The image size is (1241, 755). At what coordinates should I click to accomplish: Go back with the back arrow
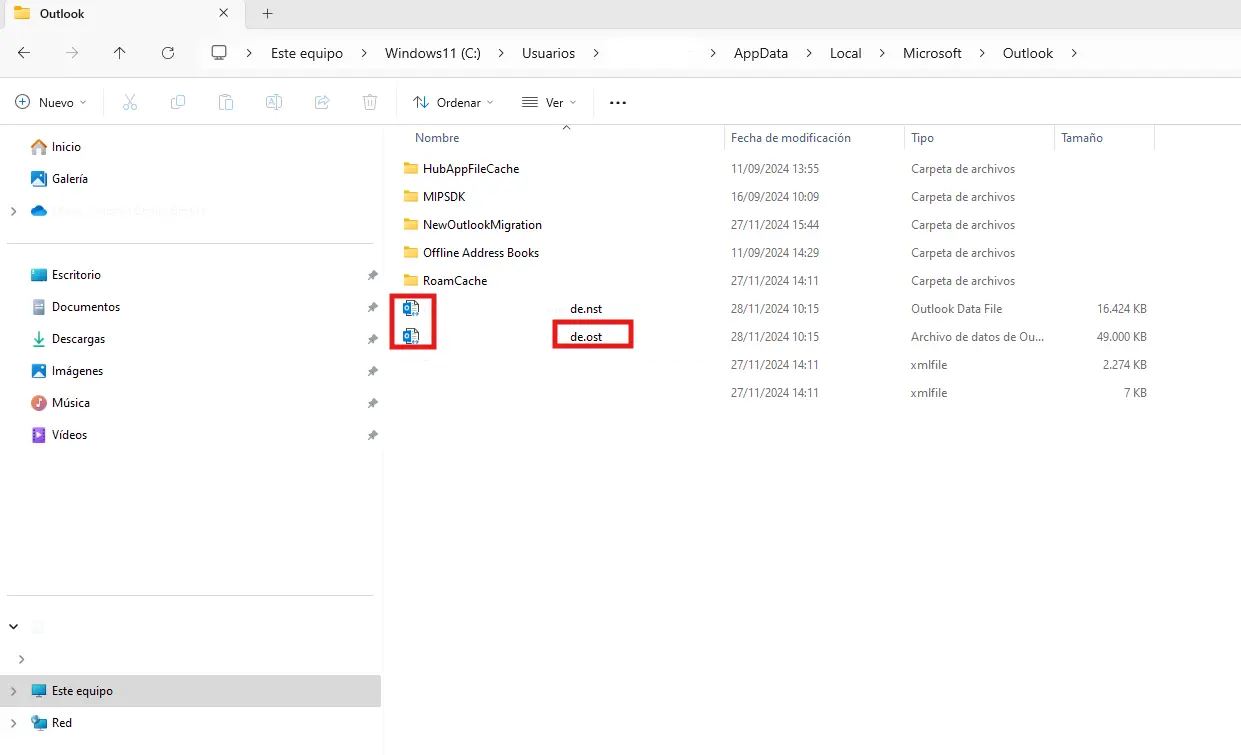(x=24, y=53)
